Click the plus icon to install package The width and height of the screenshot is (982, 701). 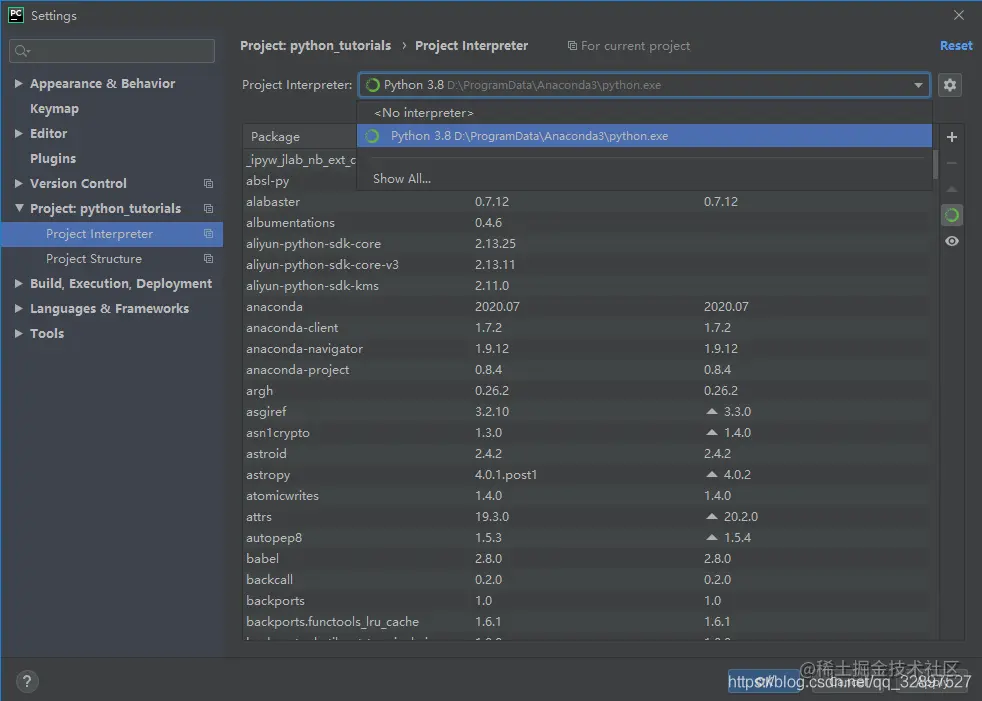click(x=951, y=137)
